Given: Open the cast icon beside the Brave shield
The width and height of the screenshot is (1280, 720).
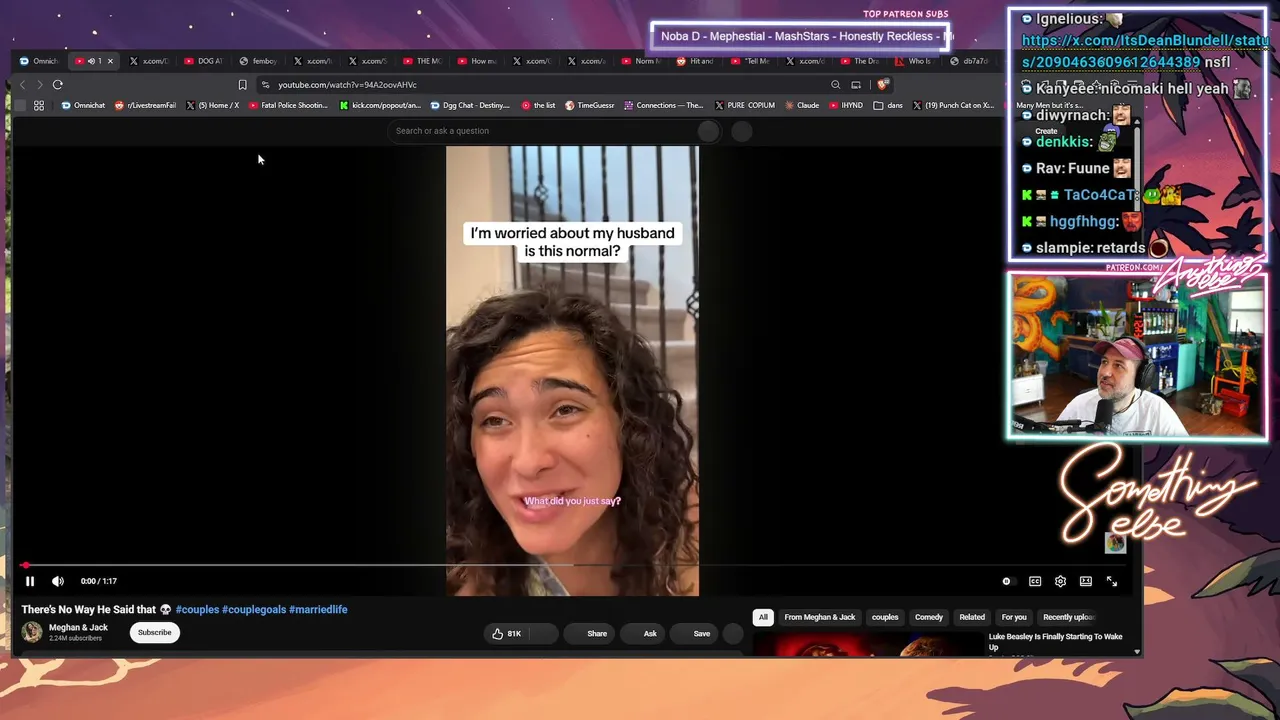Looking at the screenshot, I should pos(856,85).
